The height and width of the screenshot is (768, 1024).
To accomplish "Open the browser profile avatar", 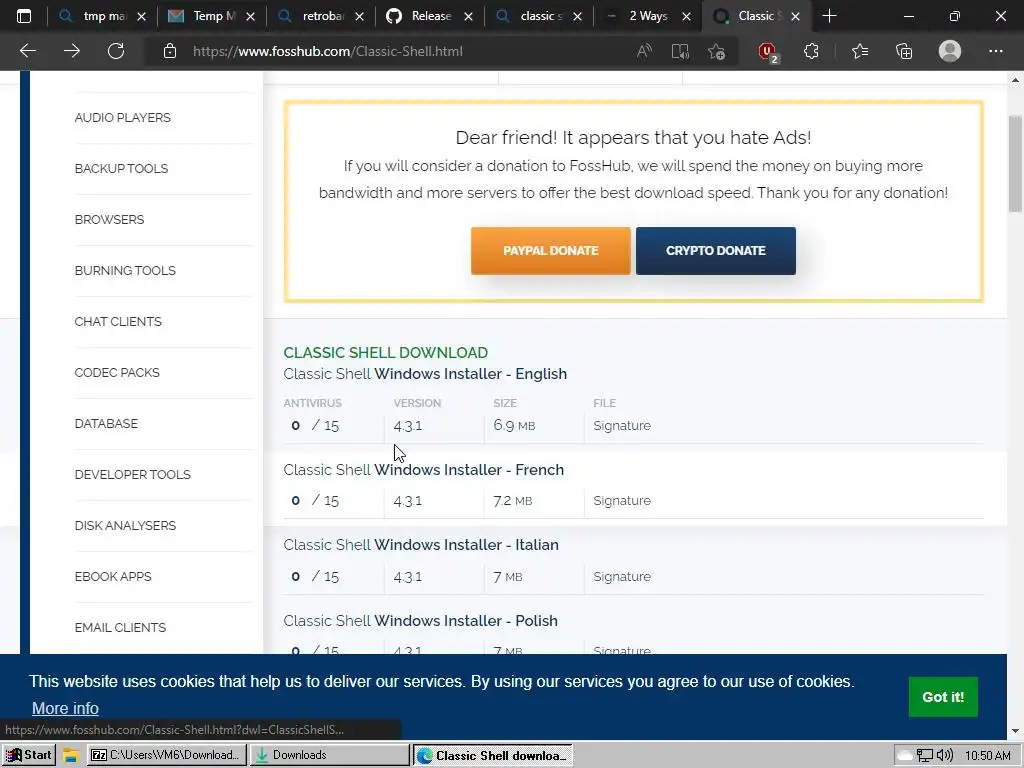I will 950,51.
